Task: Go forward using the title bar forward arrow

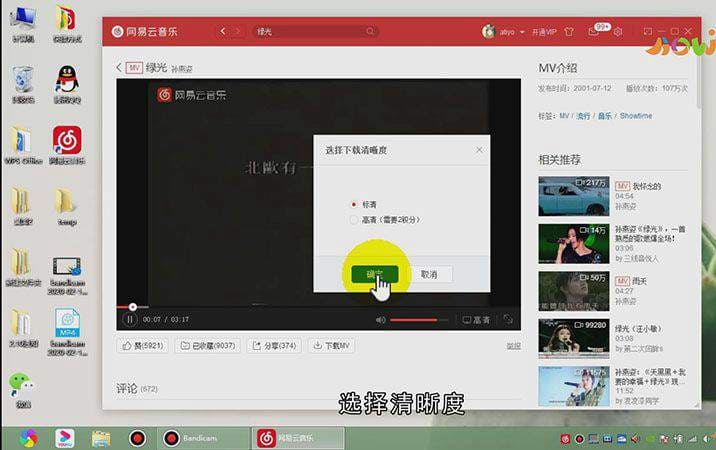Action: pyautogui.click(x=237, y=31)
